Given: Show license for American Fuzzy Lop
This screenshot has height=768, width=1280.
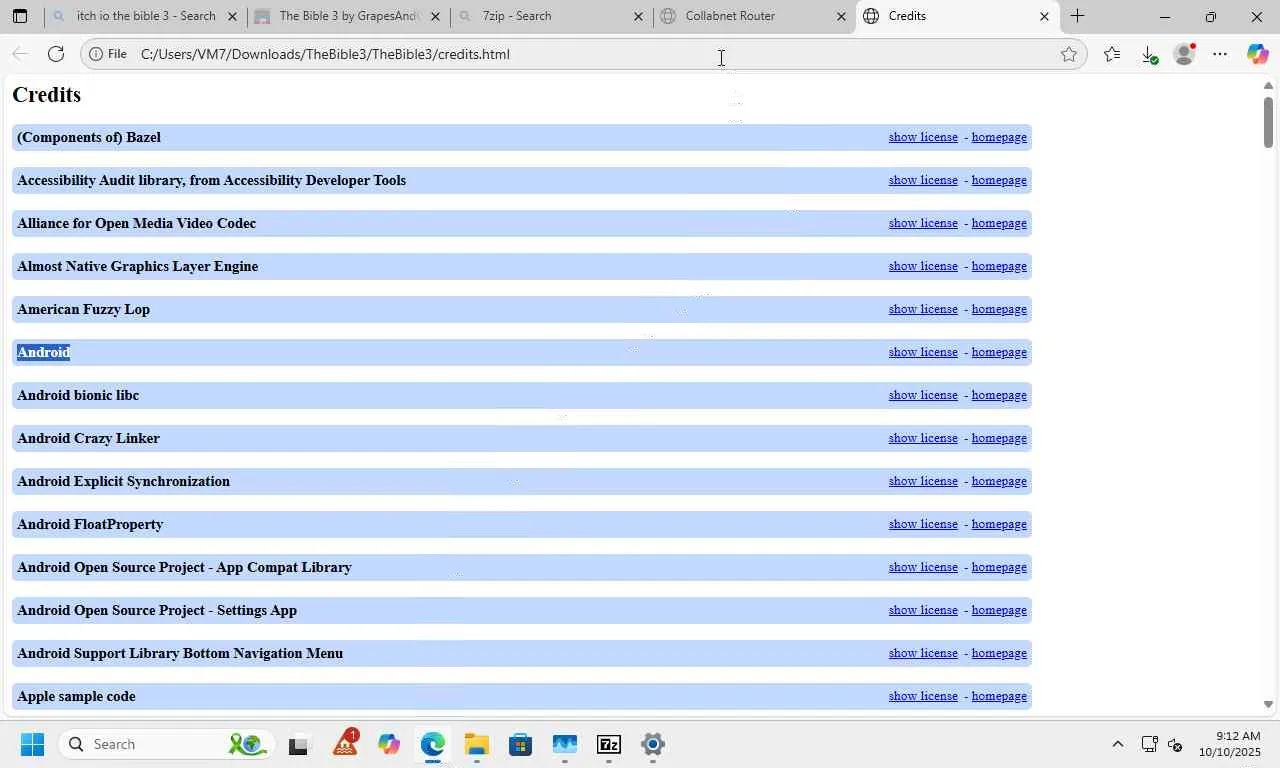Looking at the screenshot, I should pyautogui.click(x=923, y=309).
